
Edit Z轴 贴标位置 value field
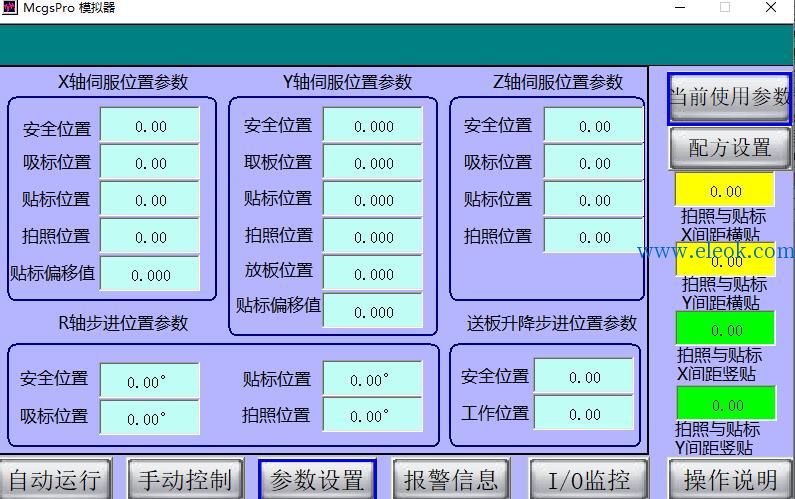pyautogui.click(x=594, y=199)
